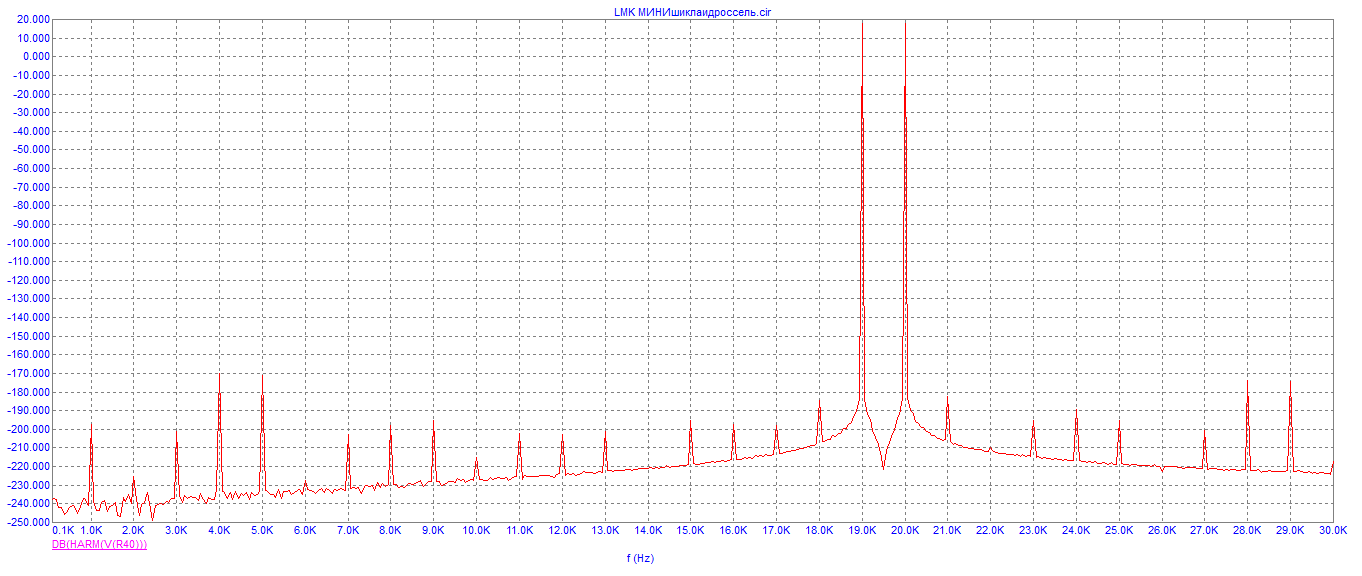Screen dimensions: 1362x576
Task: Select the -240.000 dB axis value
Action: 29,504
